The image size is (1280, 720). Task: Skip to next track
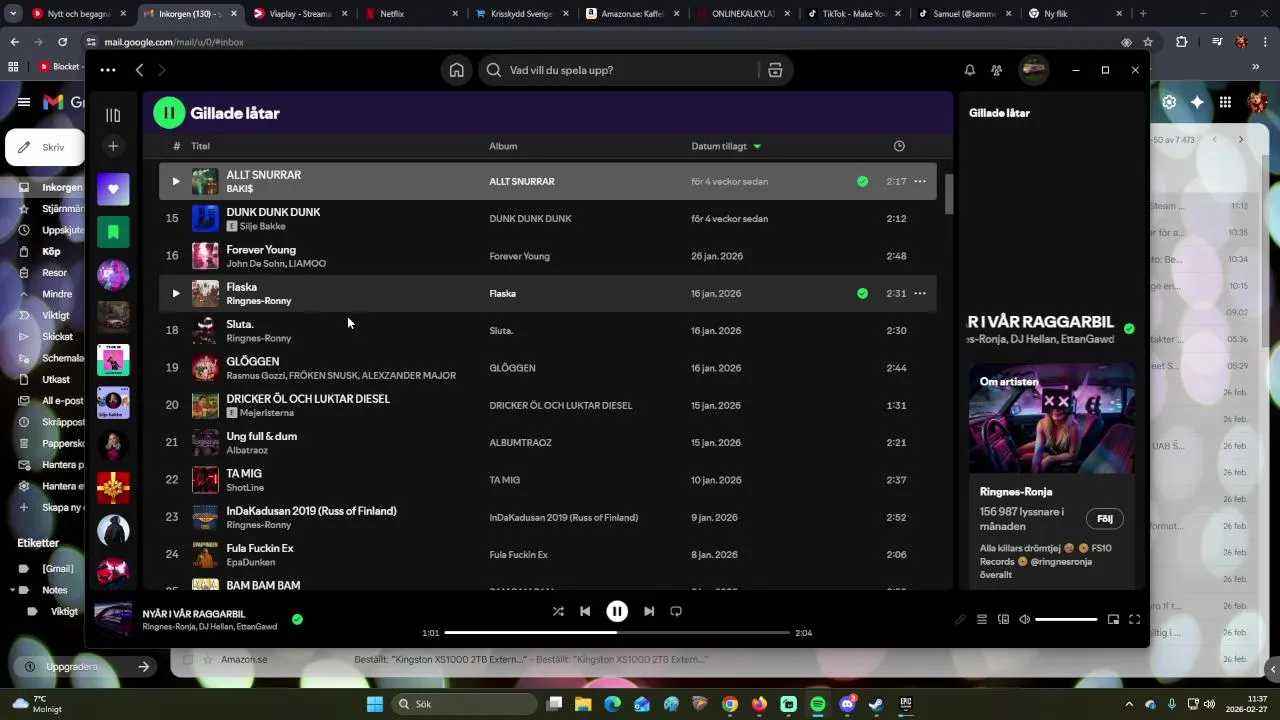(649, 611)
